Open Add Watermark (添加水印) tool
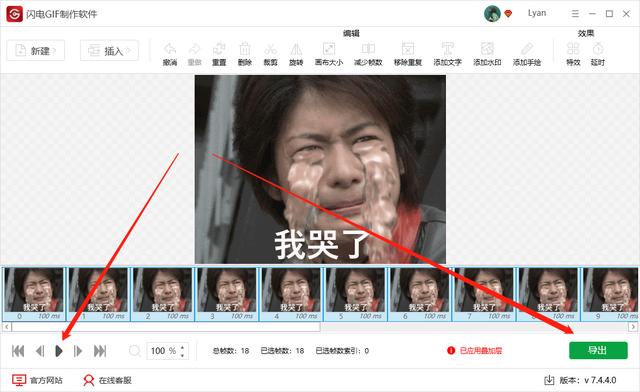 [487, 49]
